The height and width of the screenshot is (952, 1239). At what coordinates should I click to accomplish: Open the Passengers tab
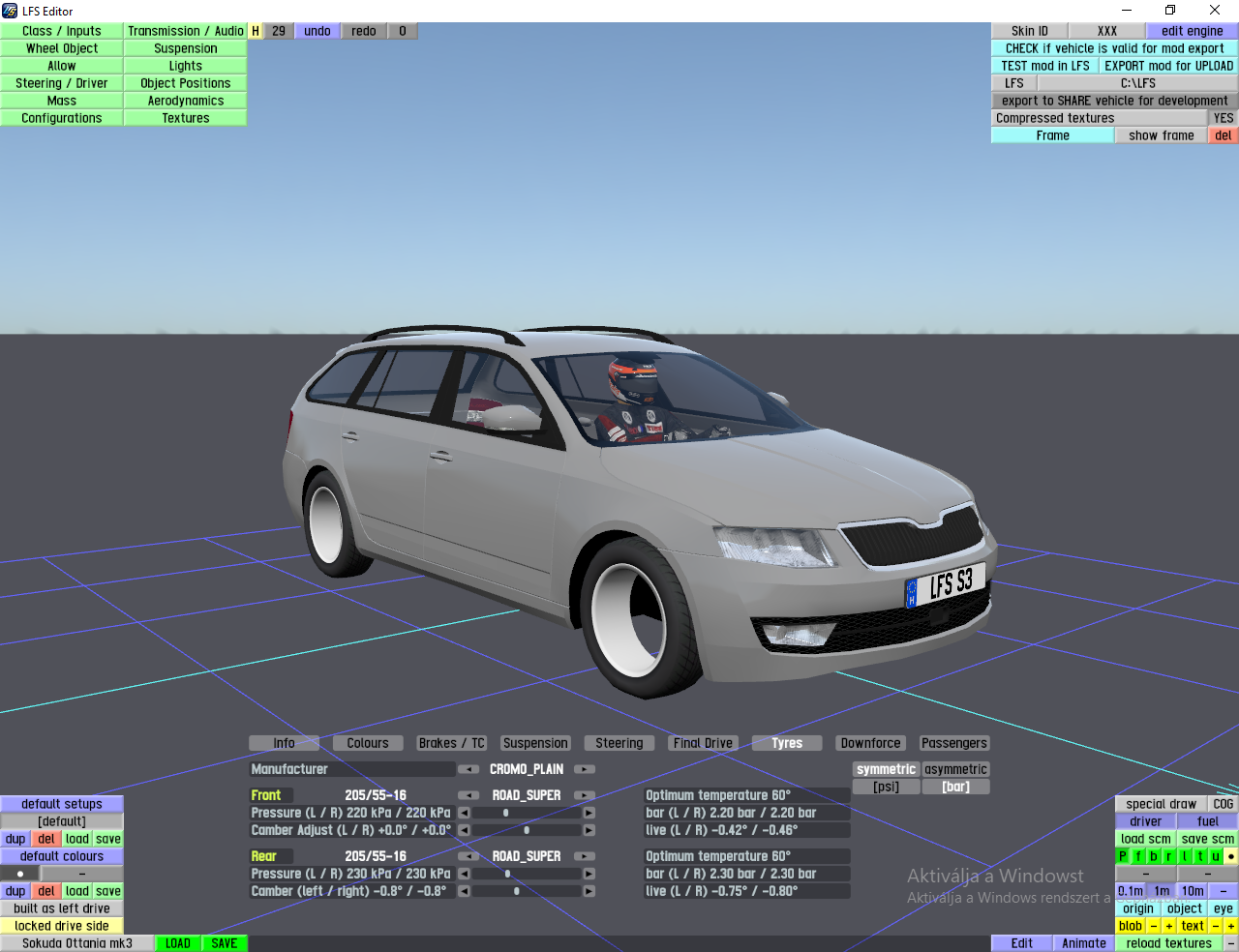point(954,743)
